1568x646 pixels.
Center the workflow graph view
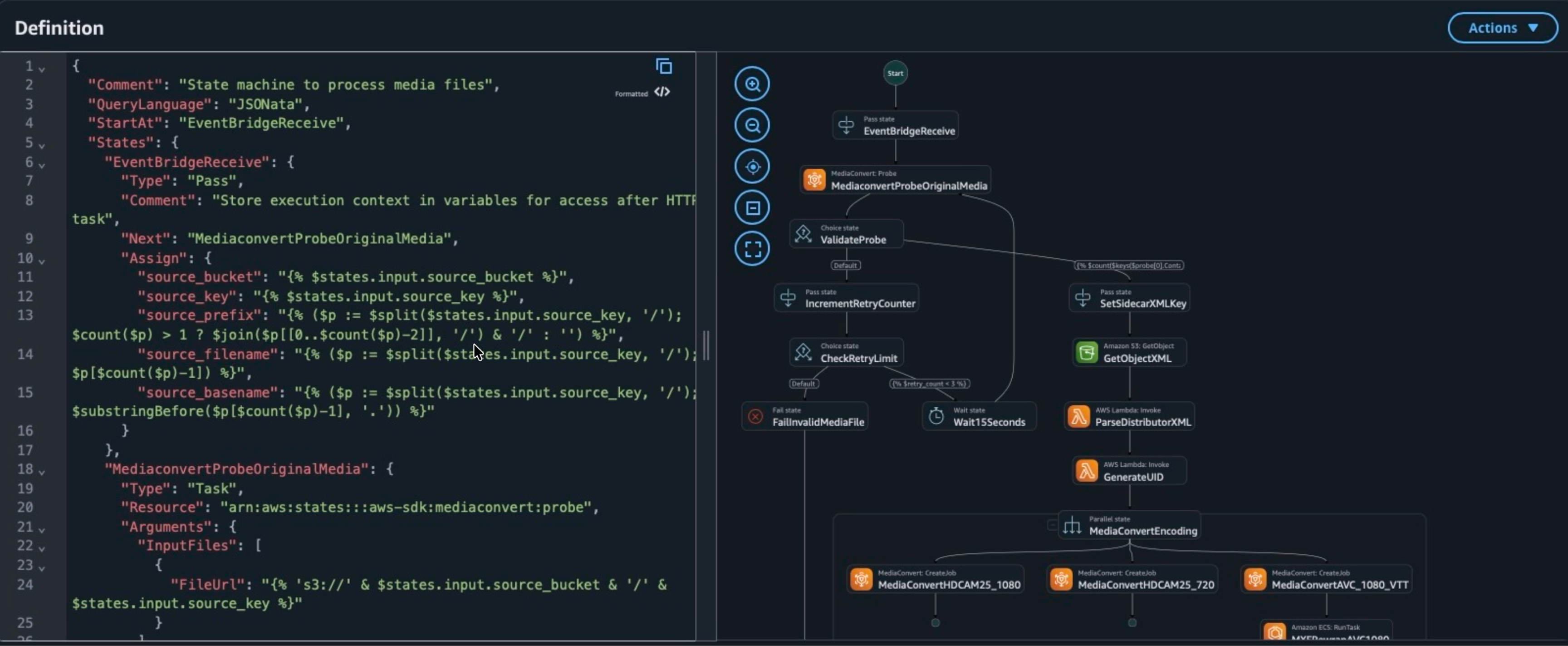pyautogui.click(x=752, y=166)
